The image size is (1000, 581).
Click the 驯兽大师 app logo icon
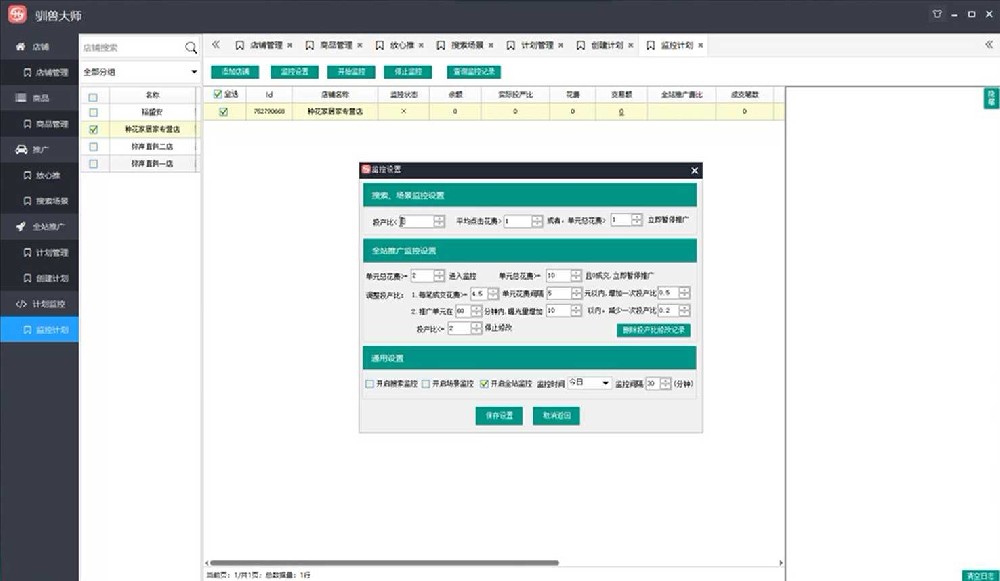17,15
